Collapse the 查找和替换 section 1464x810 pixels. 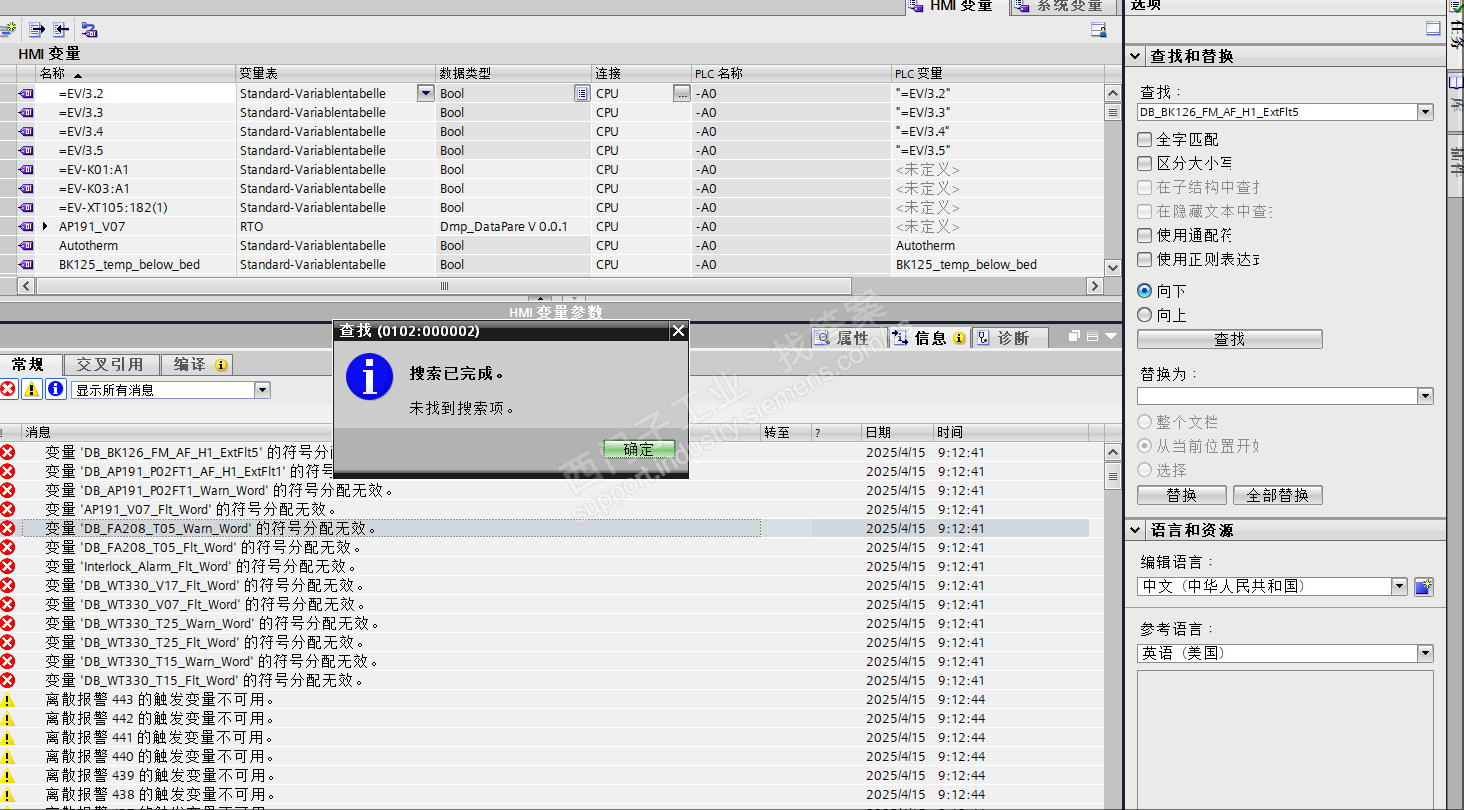(1136, 57)
